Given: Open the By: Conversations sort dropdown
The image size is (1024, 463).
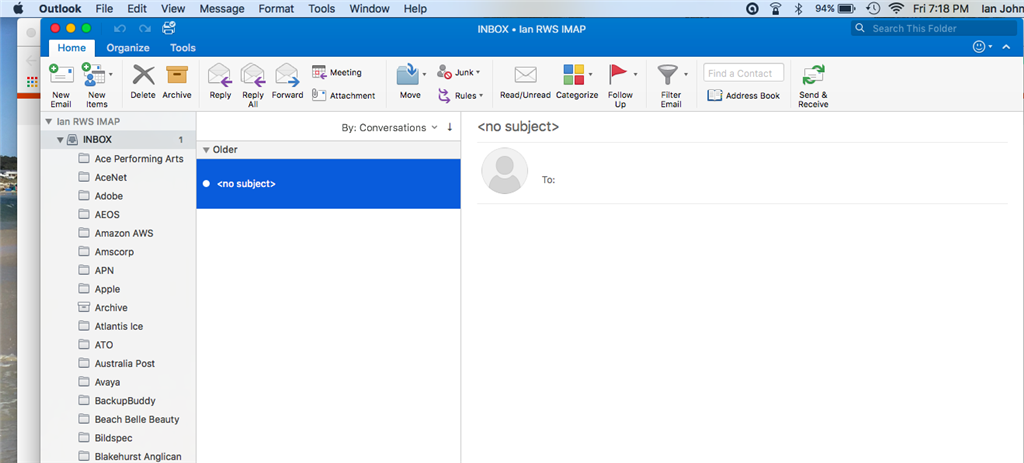Looking at the screenshot, I should pos(389,127).
